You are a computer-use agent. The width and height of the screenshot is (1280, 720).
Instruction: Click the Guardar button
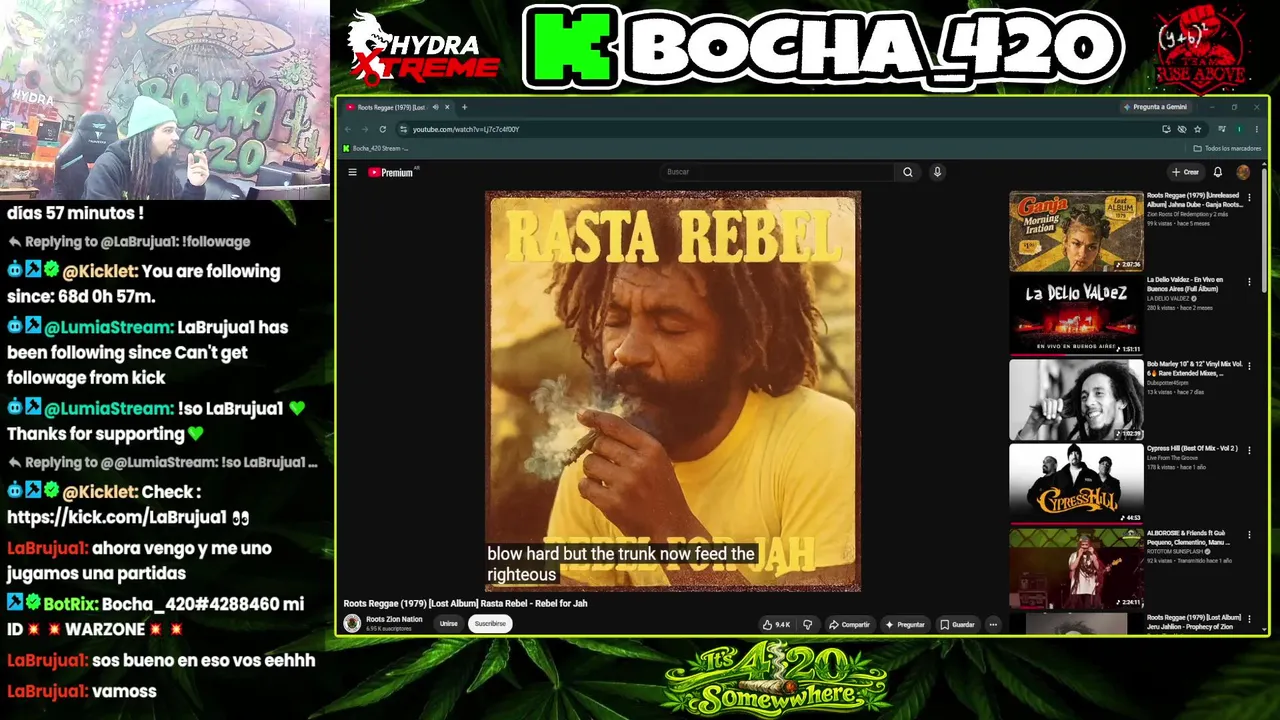(x=957, y=624)
